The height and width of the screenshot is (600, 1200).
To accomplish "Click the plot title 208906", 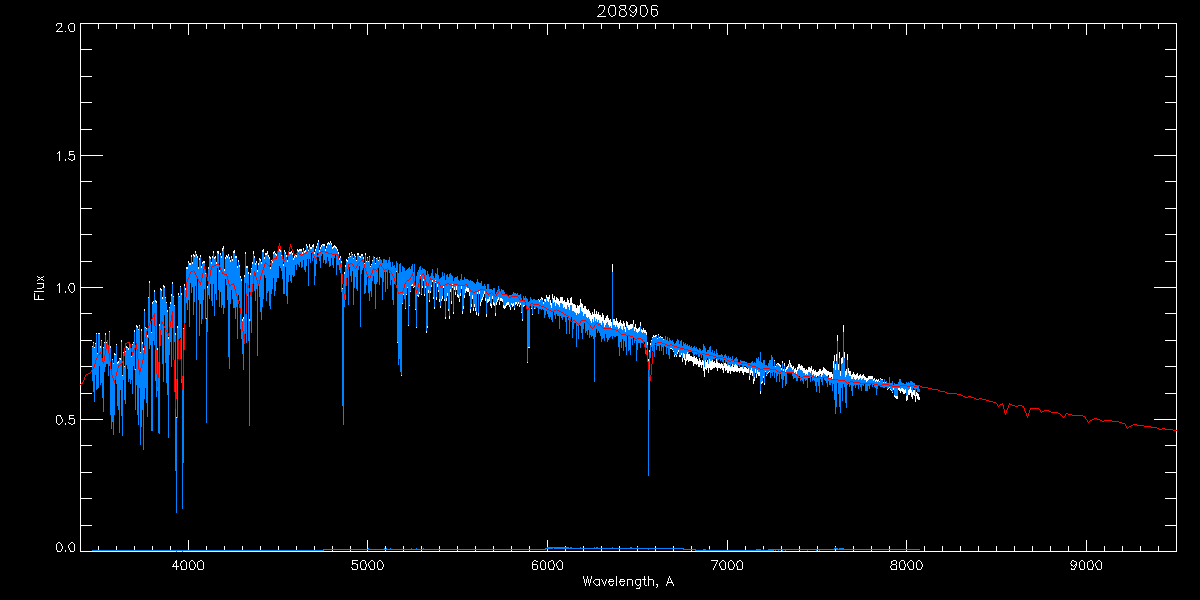I will point(628,11).
